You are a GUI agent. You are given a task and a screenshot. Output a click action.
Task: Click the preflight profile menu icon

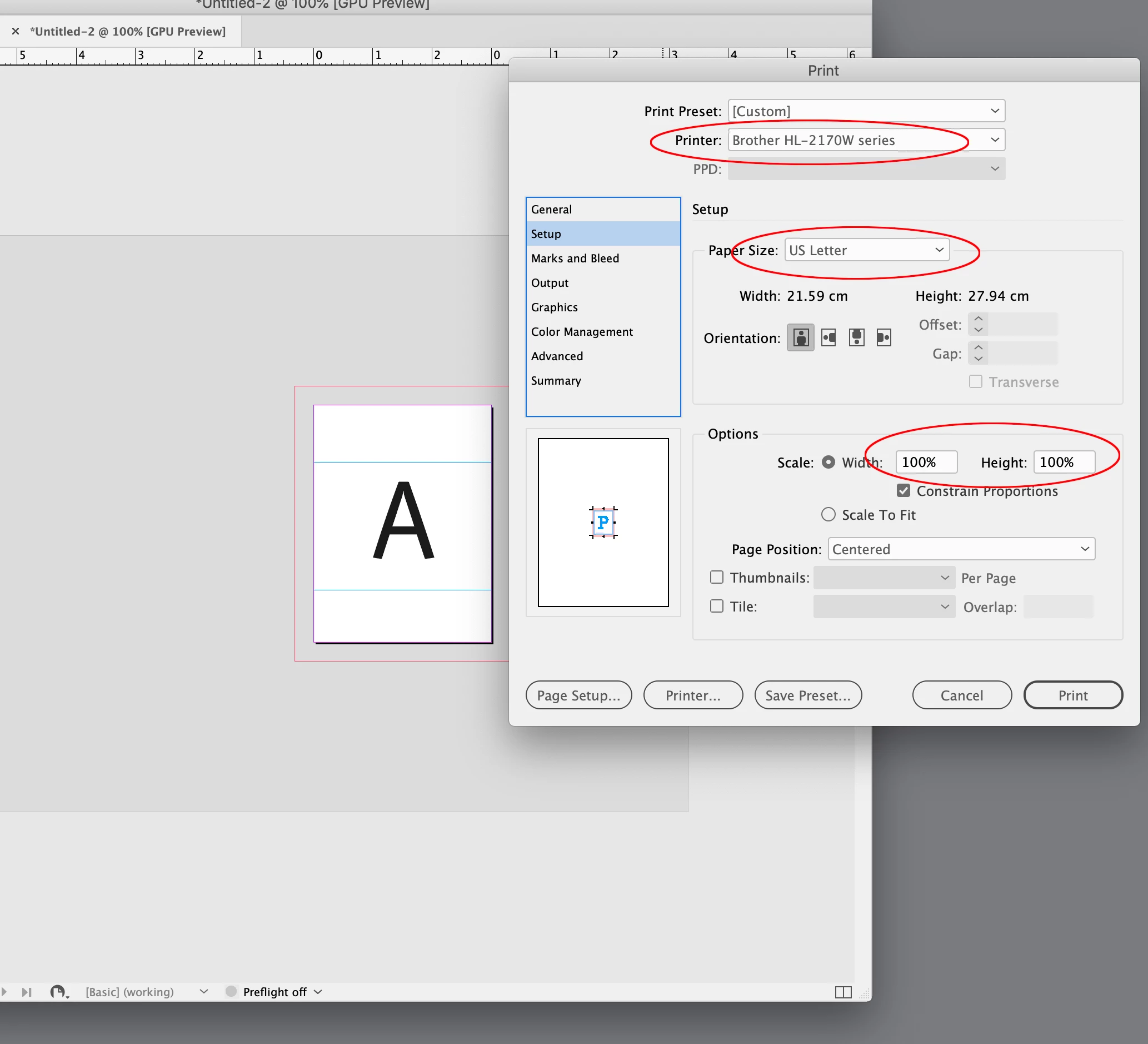[x=59, y=992]
